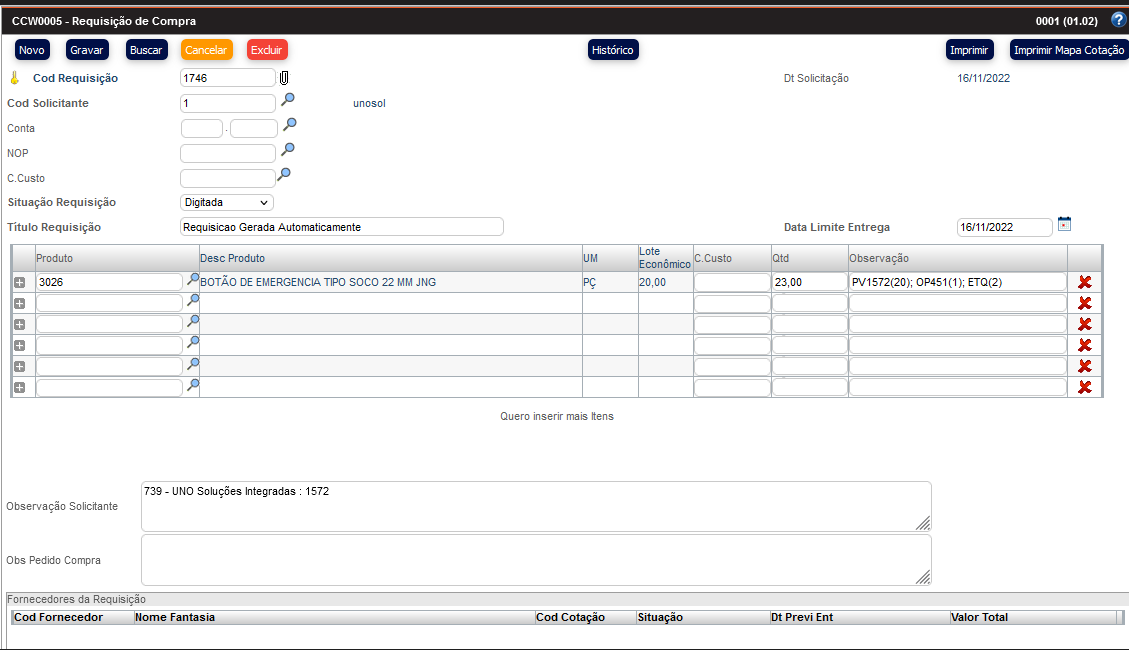Expand the second item row plus icon
The width and height of the screenshot is (1129, 650).
pos(19,304)
